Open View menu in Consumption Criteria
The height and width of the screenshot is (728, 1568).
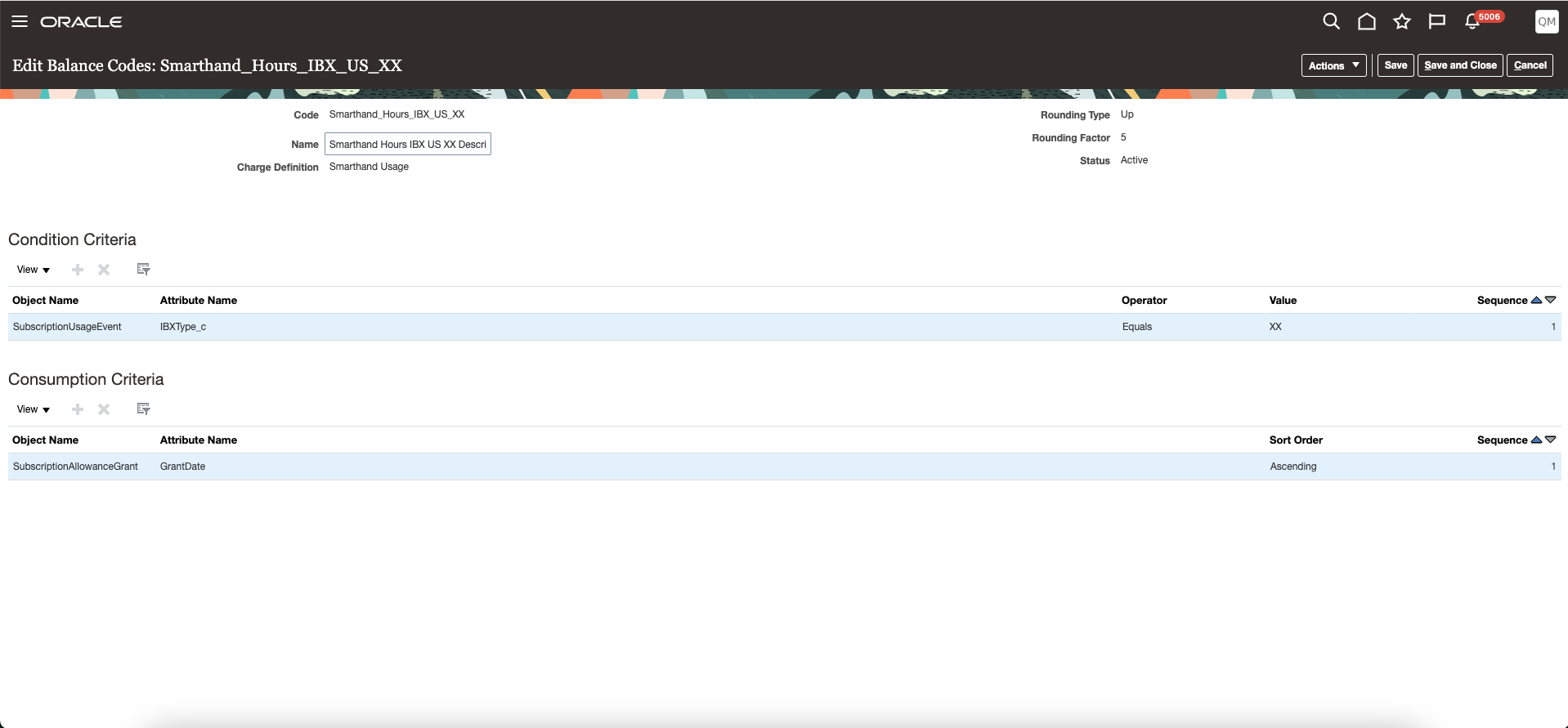click(34, 409)
